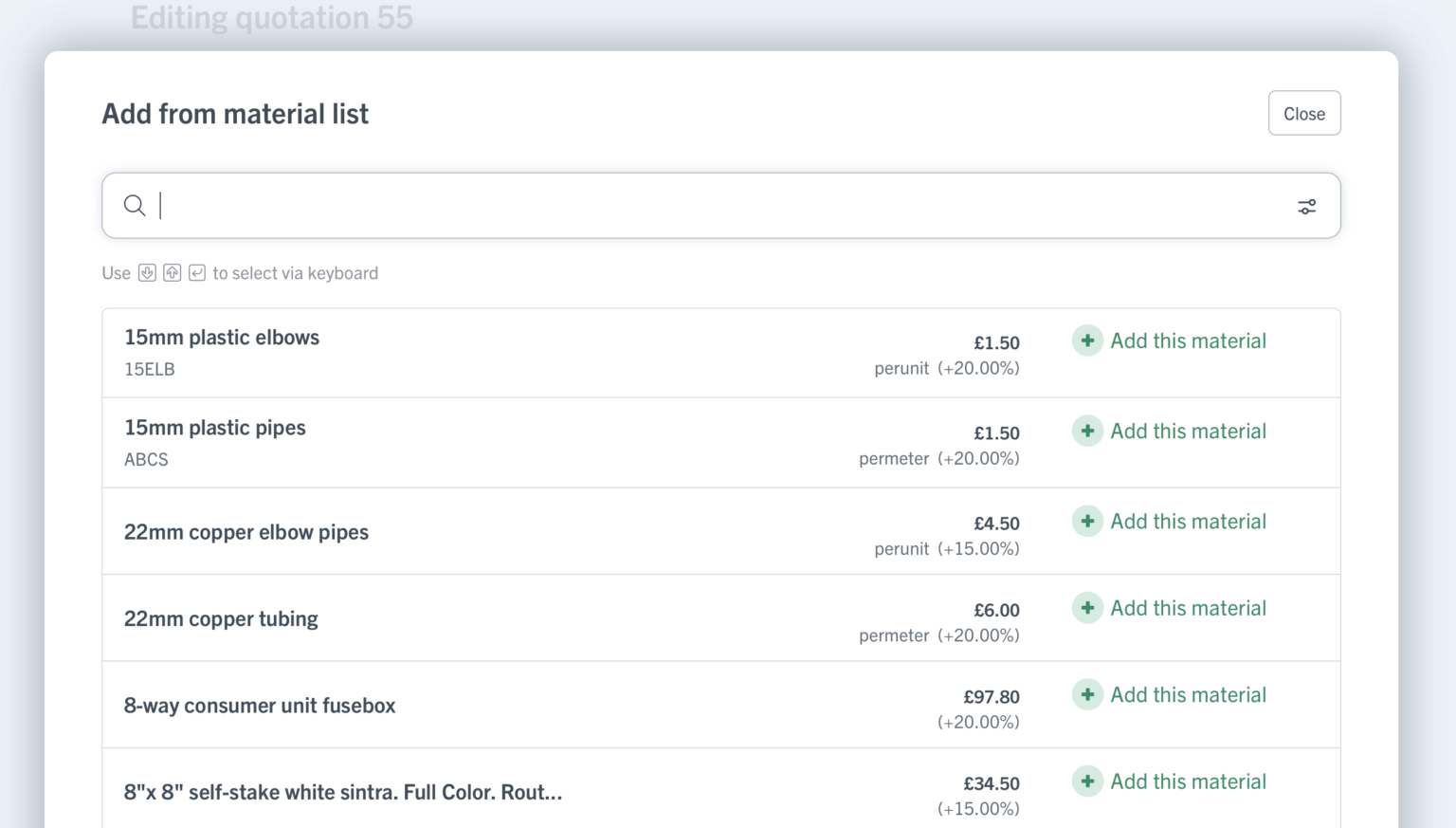1456x828 pixels.
Task: Select the 8"x 8" self-stake white sintra title
Action: (343, 792)
